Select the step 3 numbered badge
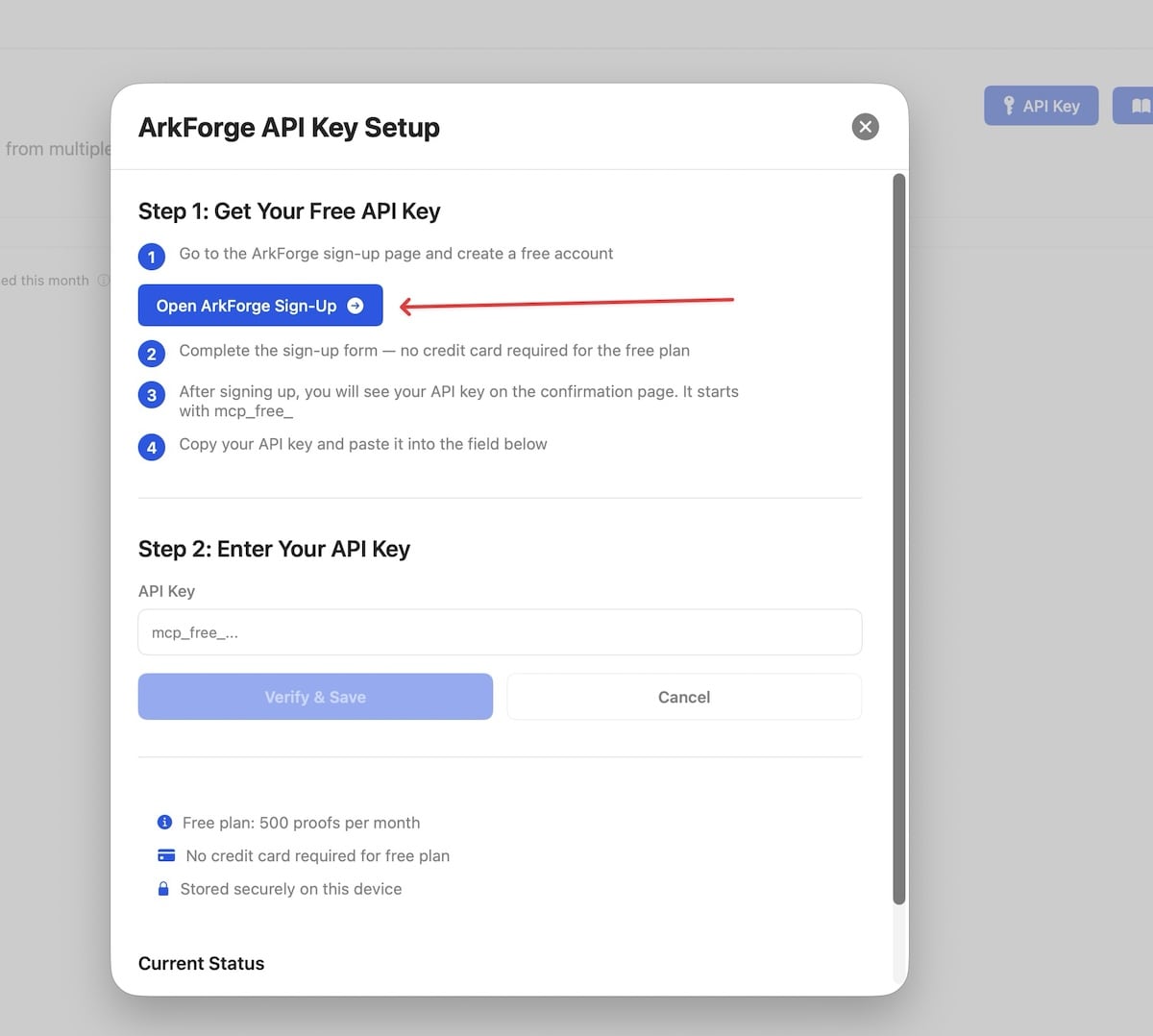 click(151, 394)
